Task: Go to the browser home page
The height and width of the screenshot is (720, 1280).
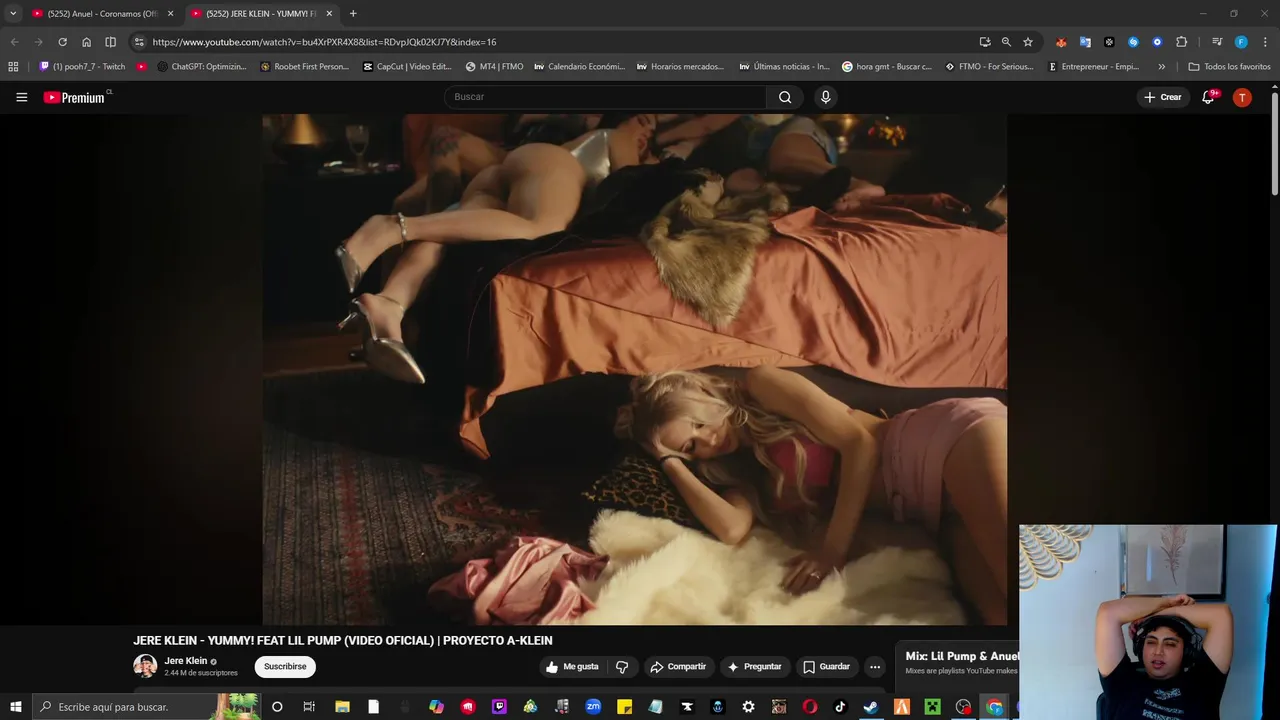Action: pyautogui.click(x=86, y=42)
